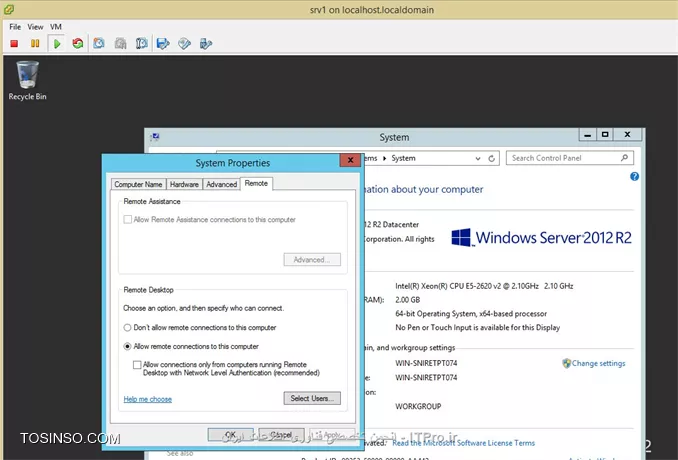Click the green power on button
This screenshot has height=460, width=678.
pos(57,44)
